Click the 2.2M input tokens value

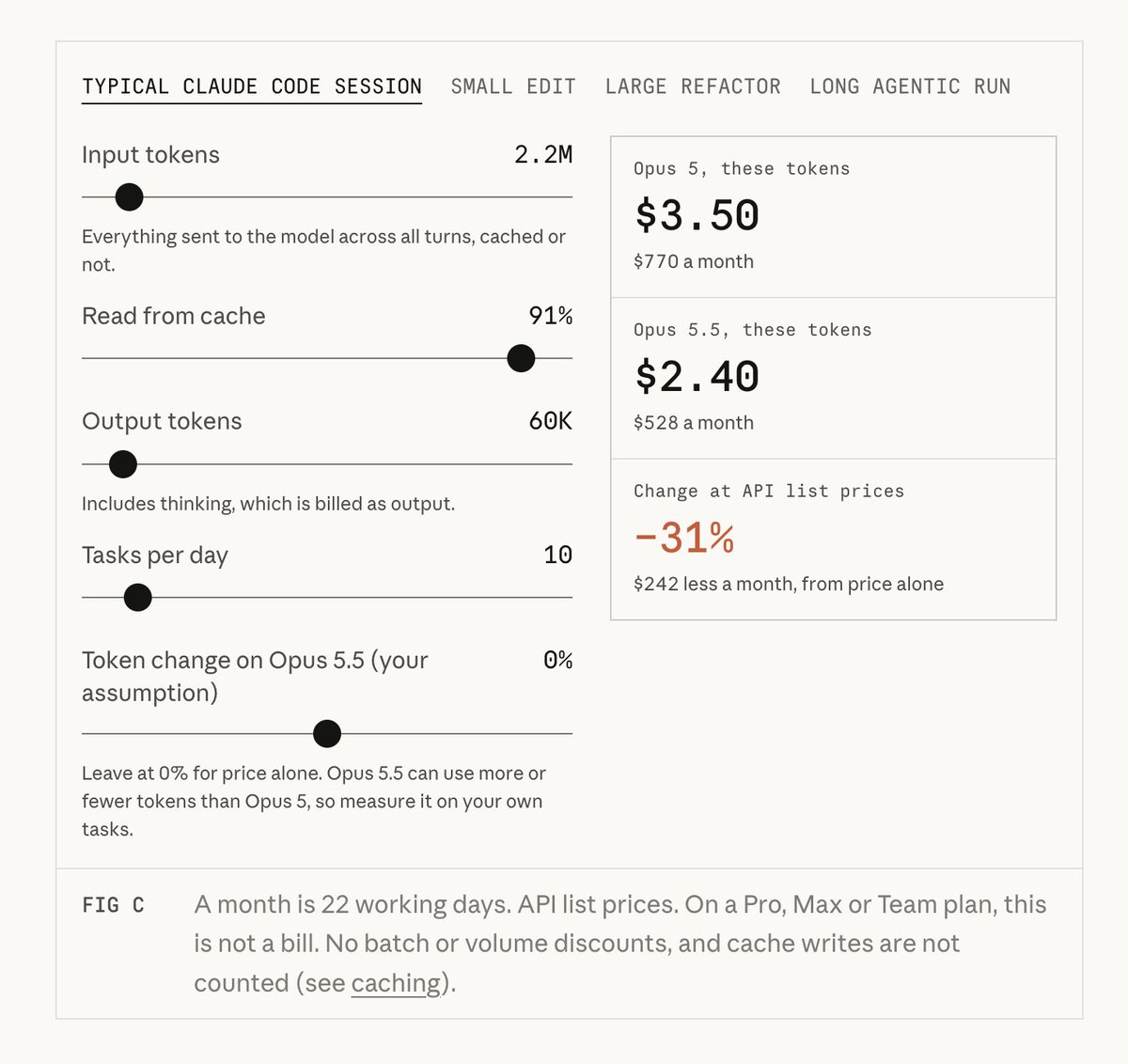pos(543,155)
